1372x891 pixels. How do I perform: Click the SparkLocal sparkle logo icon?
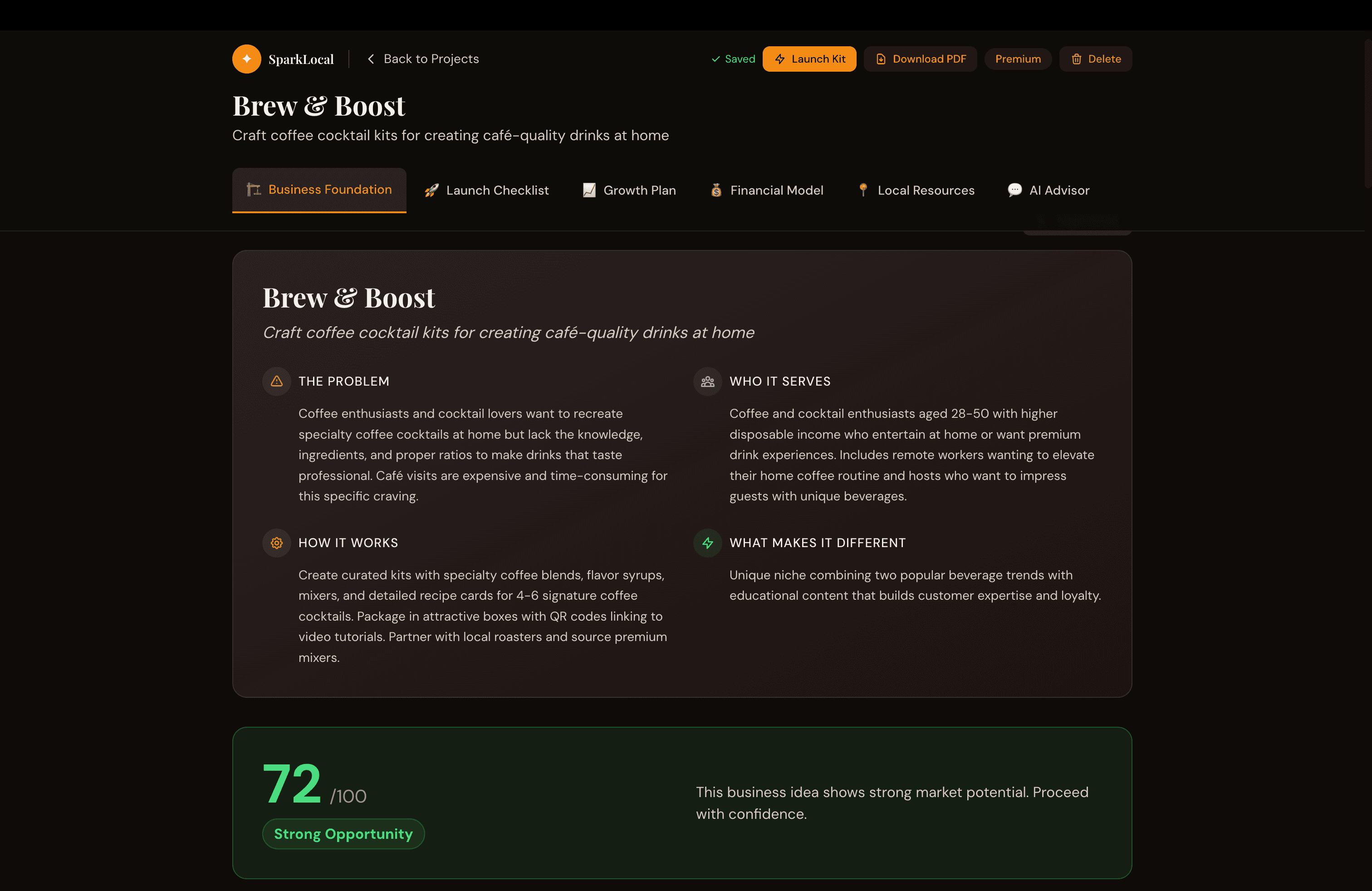coord(246,58)
